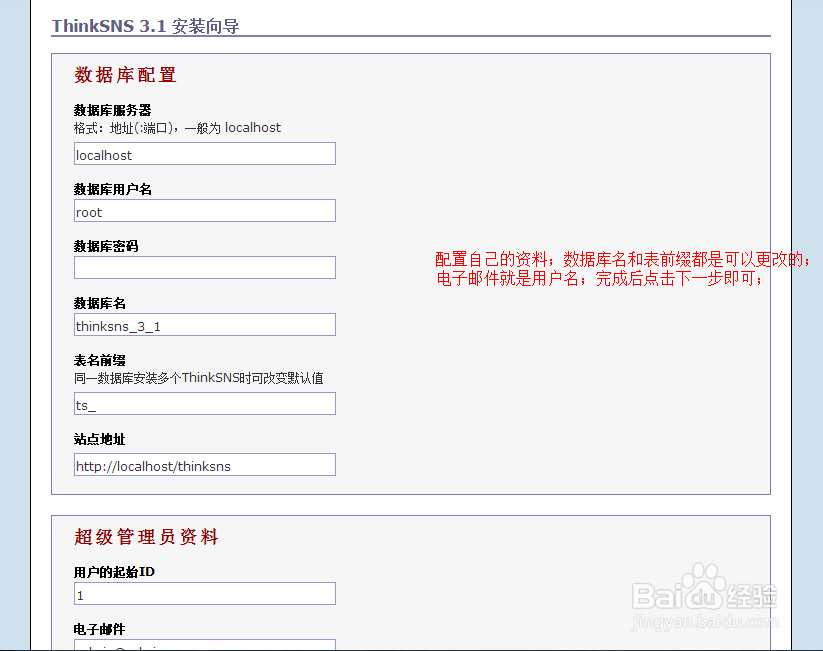Select the table prefix field containing ts_

coord(204,403)
